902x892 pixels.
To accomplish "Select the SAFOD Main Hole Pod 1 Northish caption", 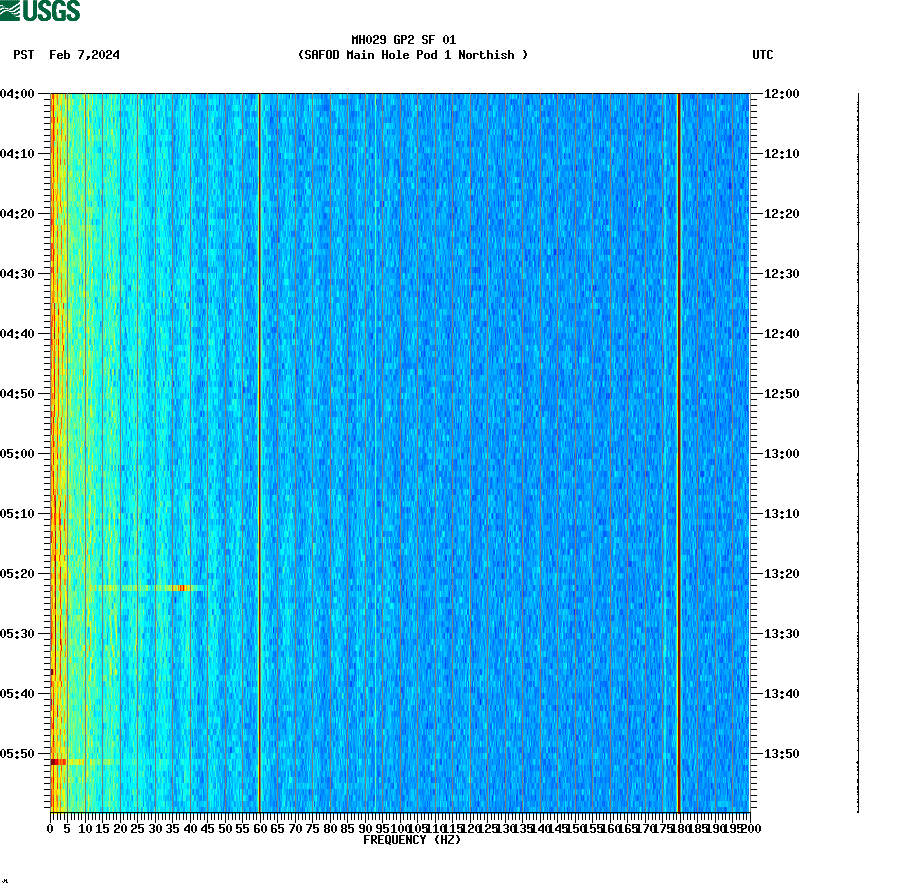I will 411,56.
